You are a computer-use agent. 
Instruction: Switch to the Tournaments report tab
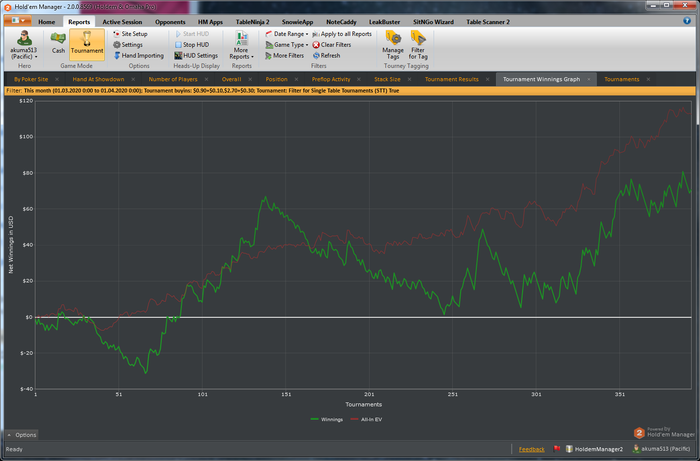click(x=621, y=79)
